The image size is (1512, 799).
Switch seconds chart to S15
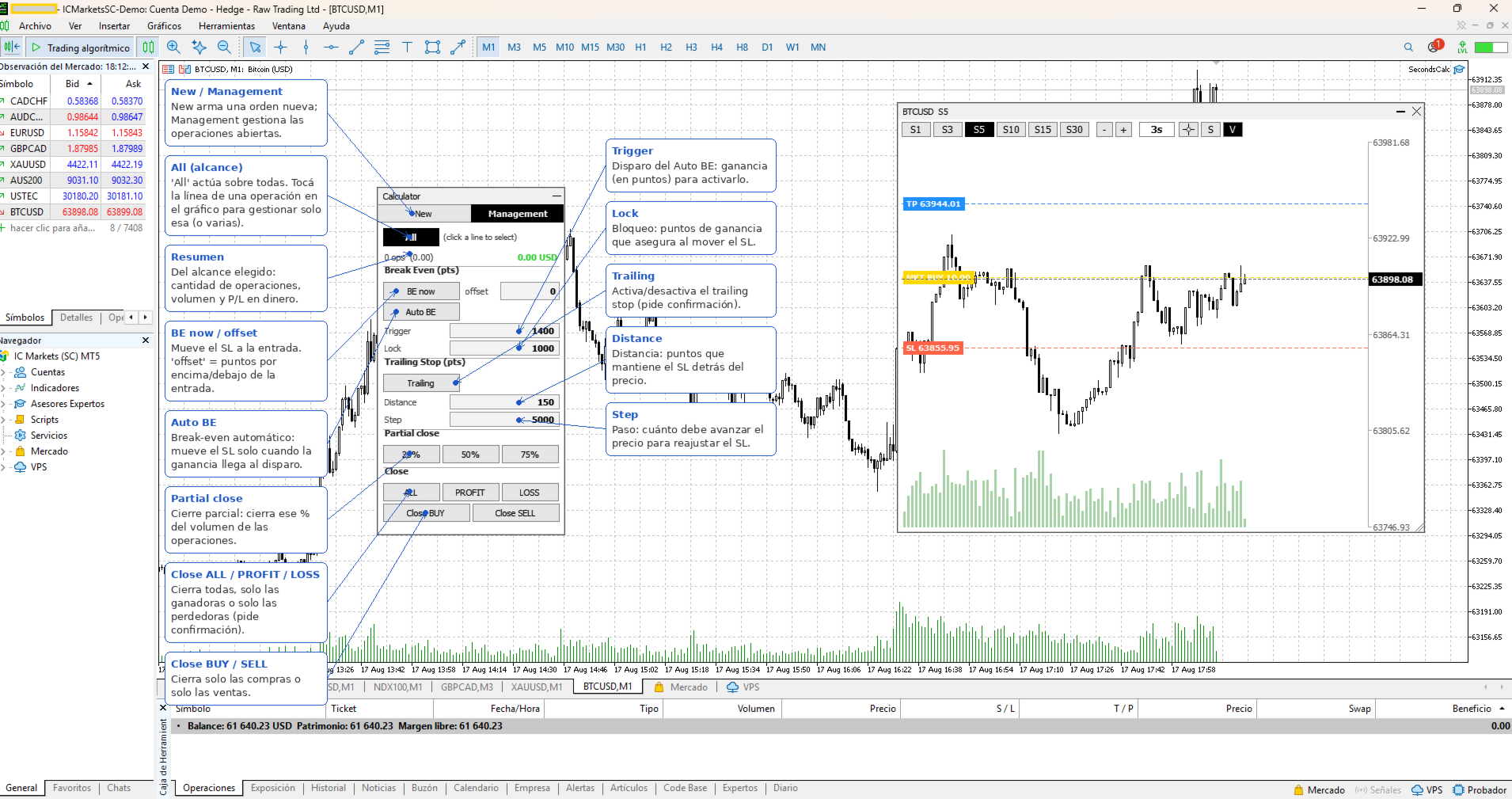click(1043, 130)
